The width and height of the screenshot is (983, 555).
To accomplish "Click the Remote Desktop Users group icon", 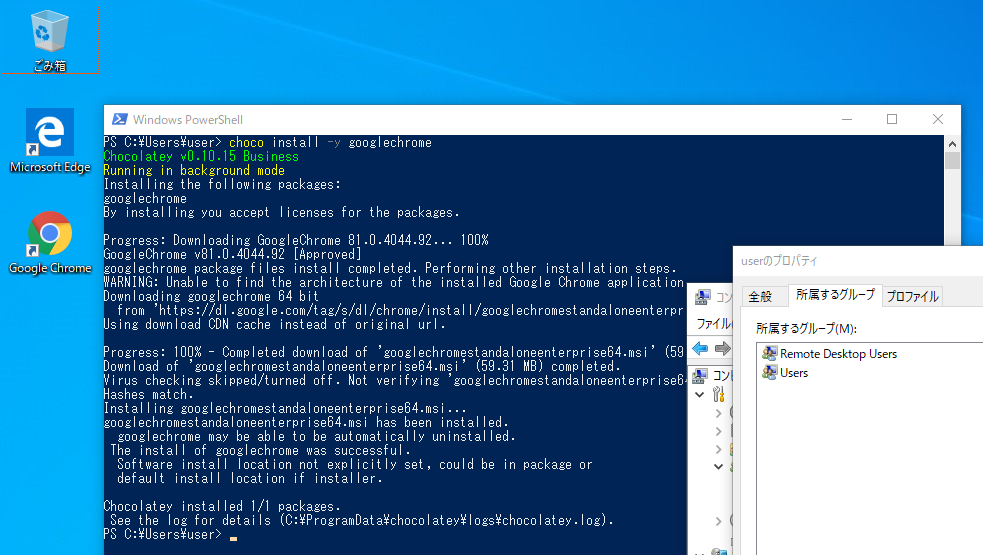I will 769,353.
